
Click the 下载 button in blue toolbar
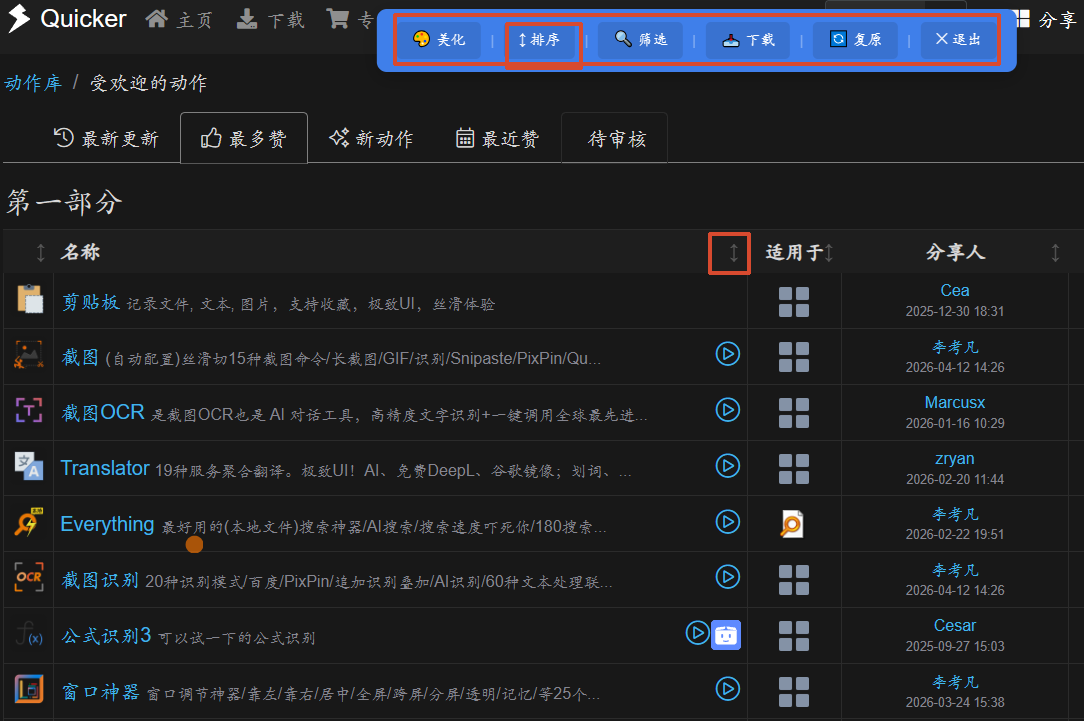pyautogui.click(x=749, y=39)
